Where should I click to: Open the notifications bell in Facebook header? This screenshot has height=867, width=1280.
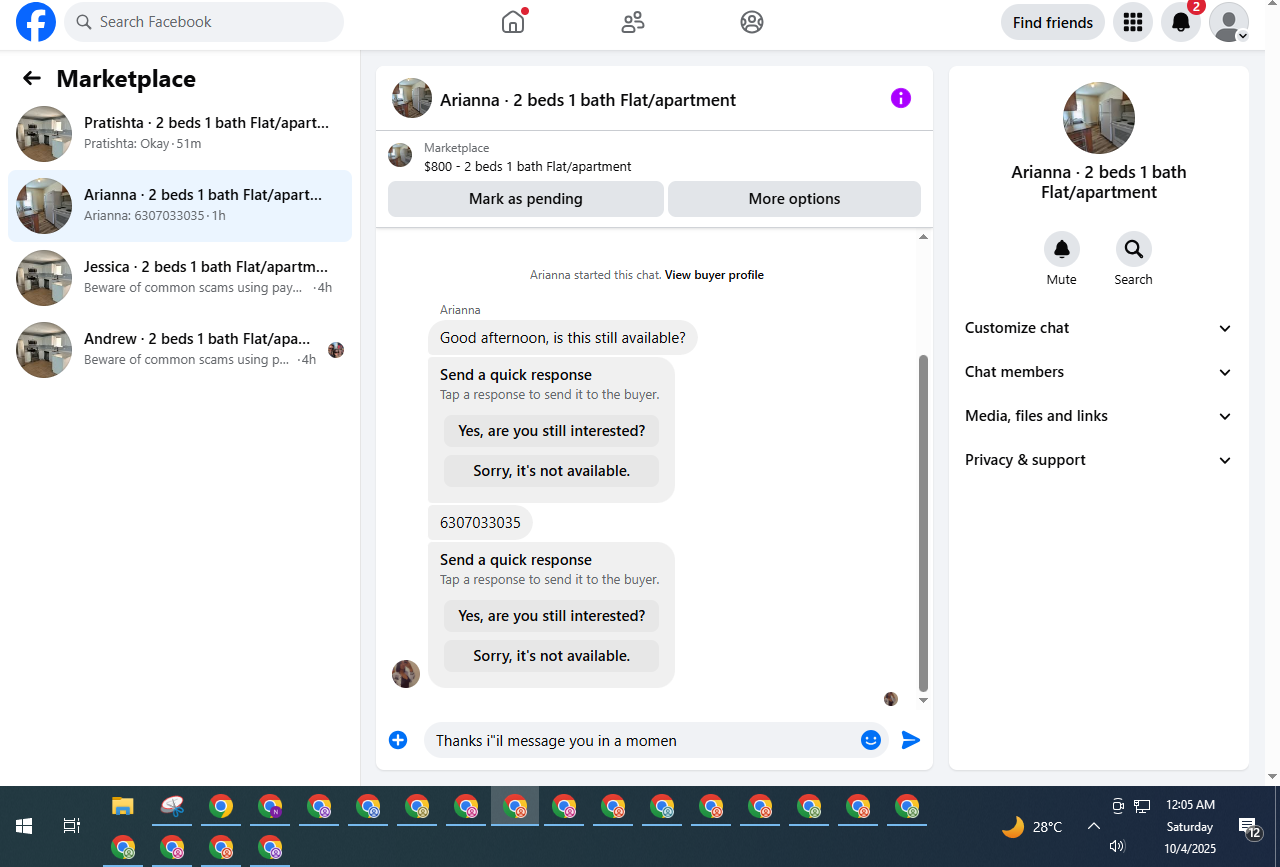[1181, 22]
